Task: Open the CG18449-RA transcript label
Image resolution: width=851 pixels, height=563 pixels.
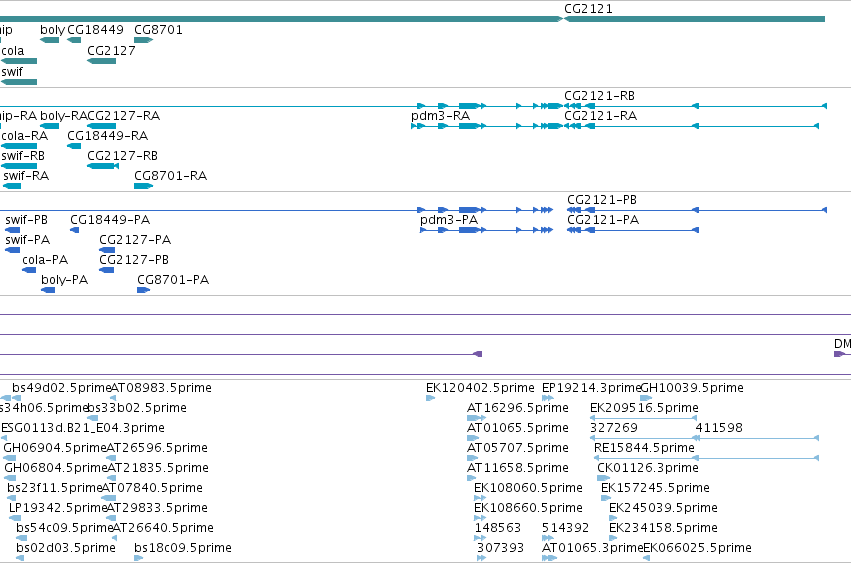Action: pos(107,136)
